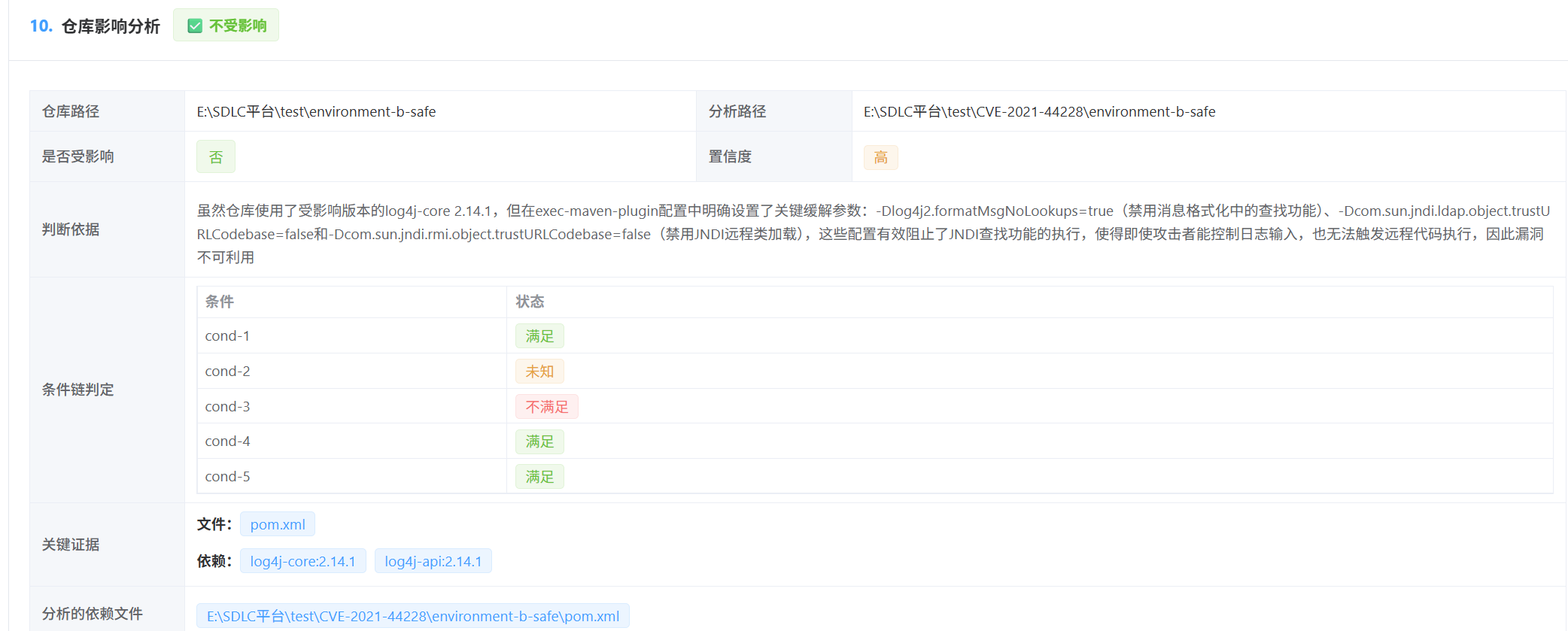Click the 满足 status tag for cond-4
The height and width of the screenshot is (631, 1568).
click(x=539, y=441)
